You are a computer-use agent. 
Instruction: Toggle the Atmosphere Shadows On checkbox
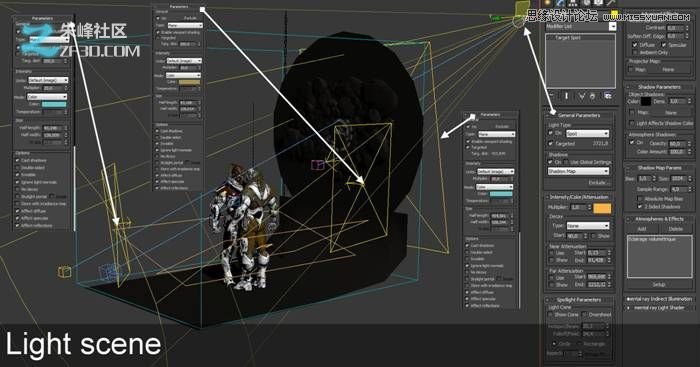point(631,142)
